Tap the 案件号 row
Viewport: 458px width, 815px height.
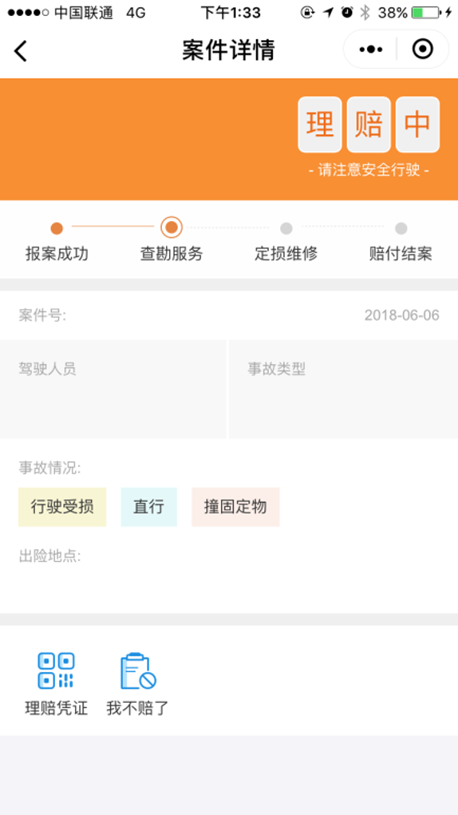(x=229, y=315)
